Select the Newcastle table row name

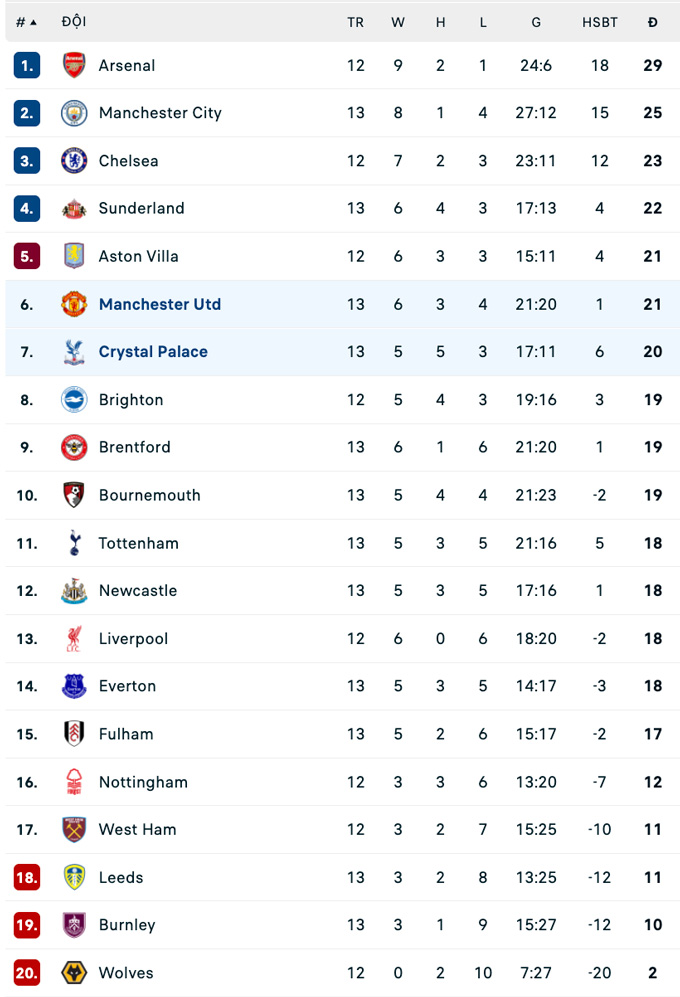pyautogui.click(x=138, y=591)
